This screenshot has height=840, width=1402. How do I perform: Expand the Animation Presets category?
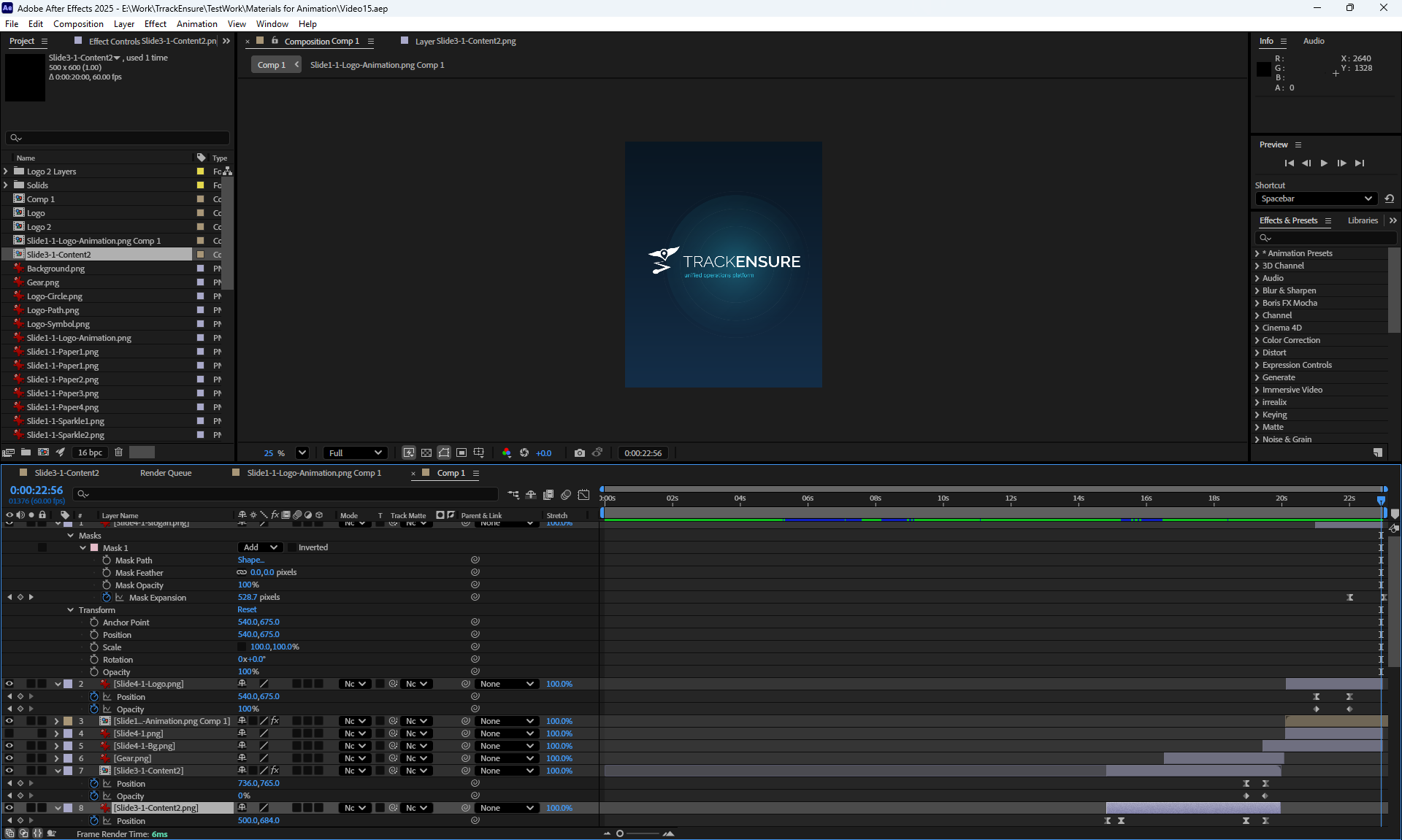point(1257,253)
